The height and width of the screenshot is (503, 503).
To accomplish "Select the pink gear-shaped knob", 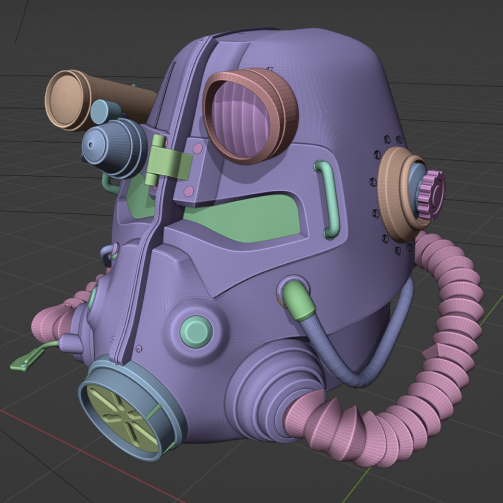I will [x=432, y=195].
